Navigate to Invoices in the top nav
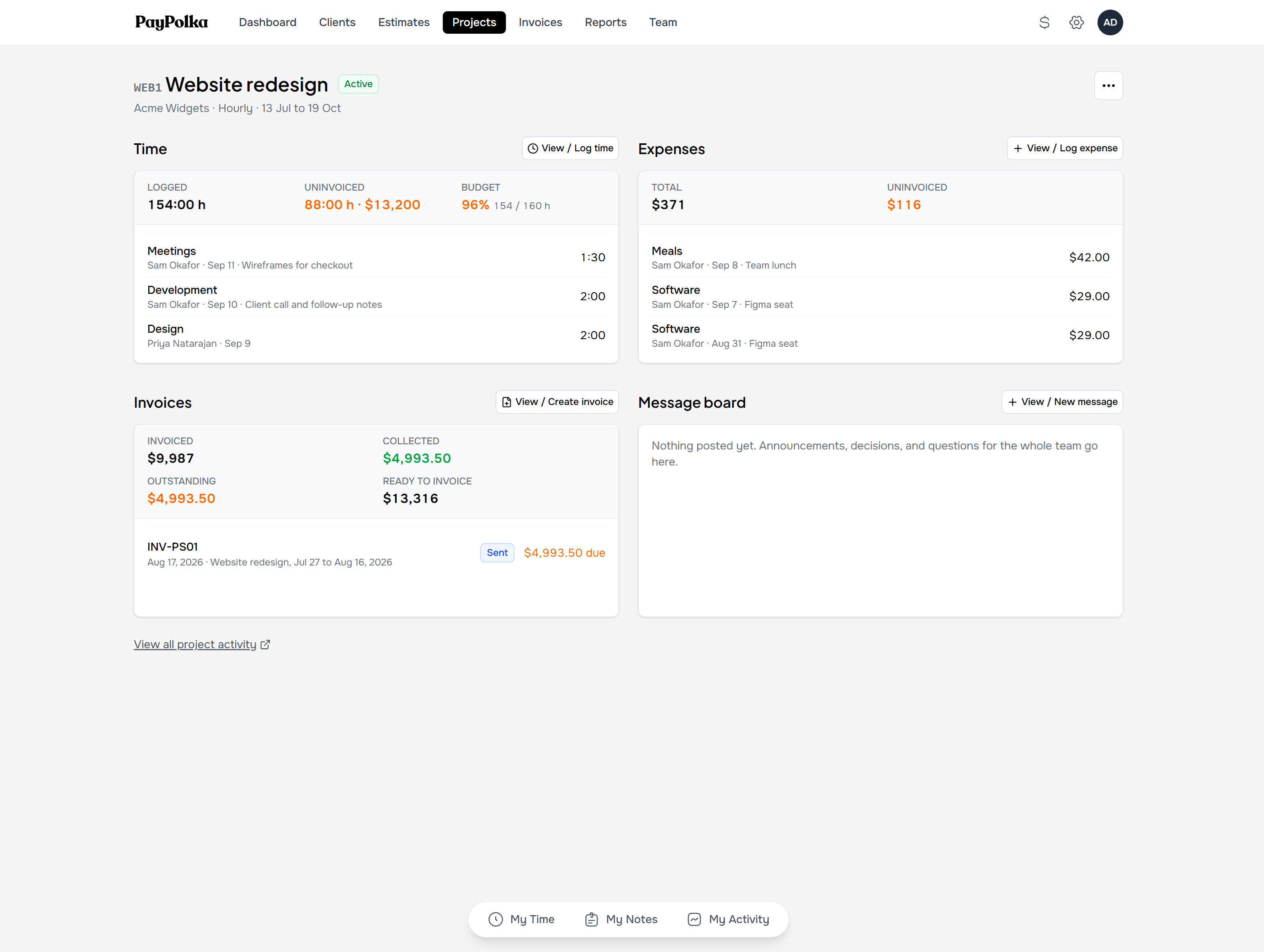1264x952 pixels. pos(540,22)
